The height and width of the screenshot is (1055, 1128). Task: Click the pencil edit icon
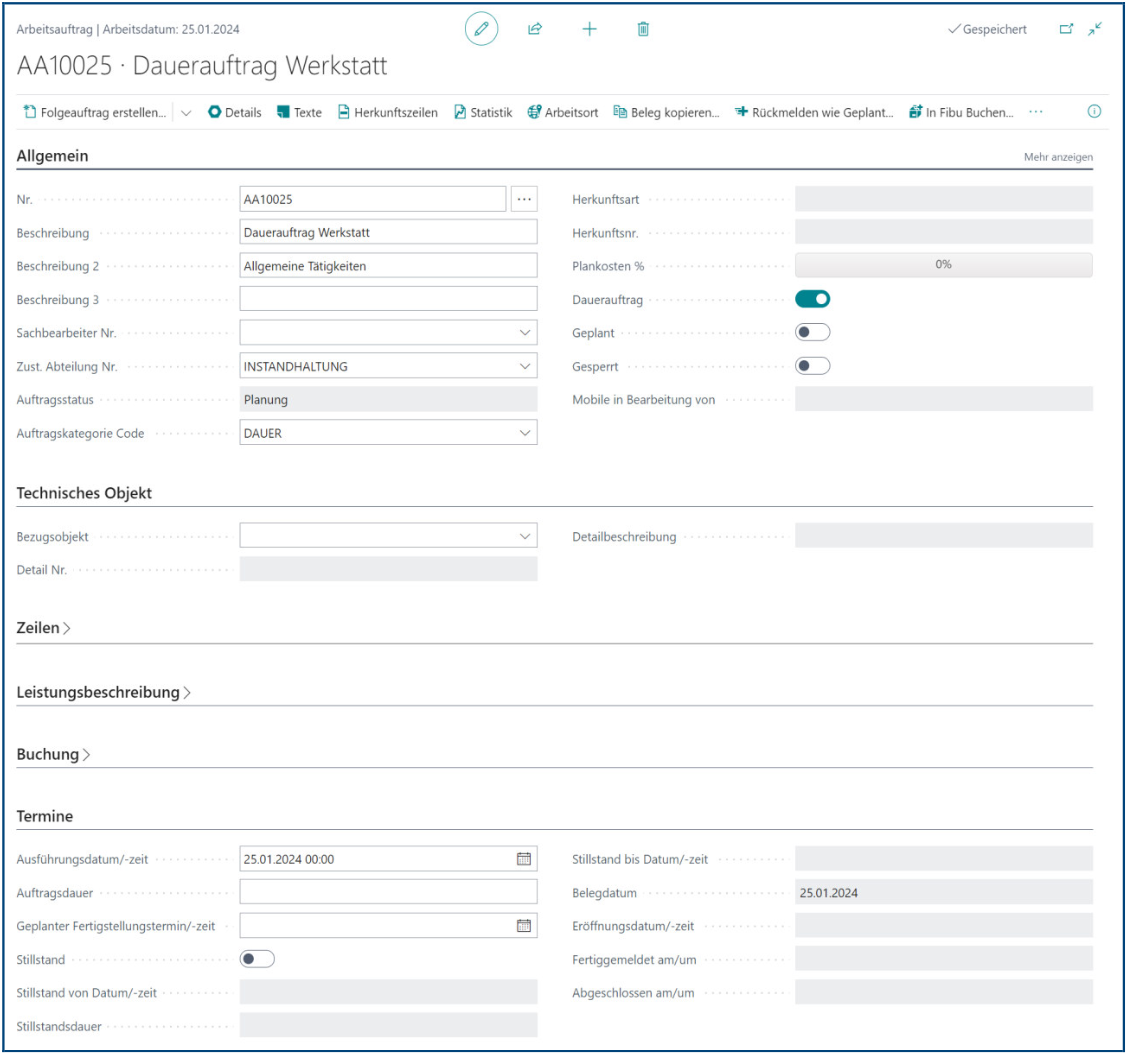pyautogui.click(x=481, y=29)
